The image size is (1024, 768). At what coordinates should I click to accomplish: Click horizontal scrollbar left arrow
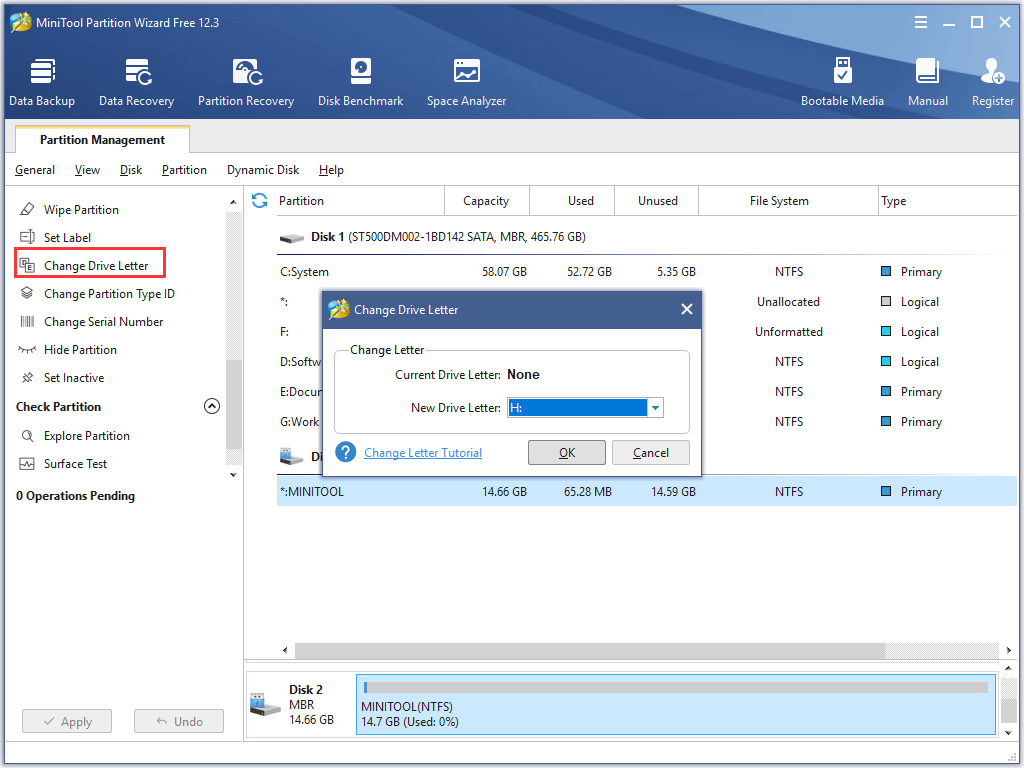click(x=285, y=650)
